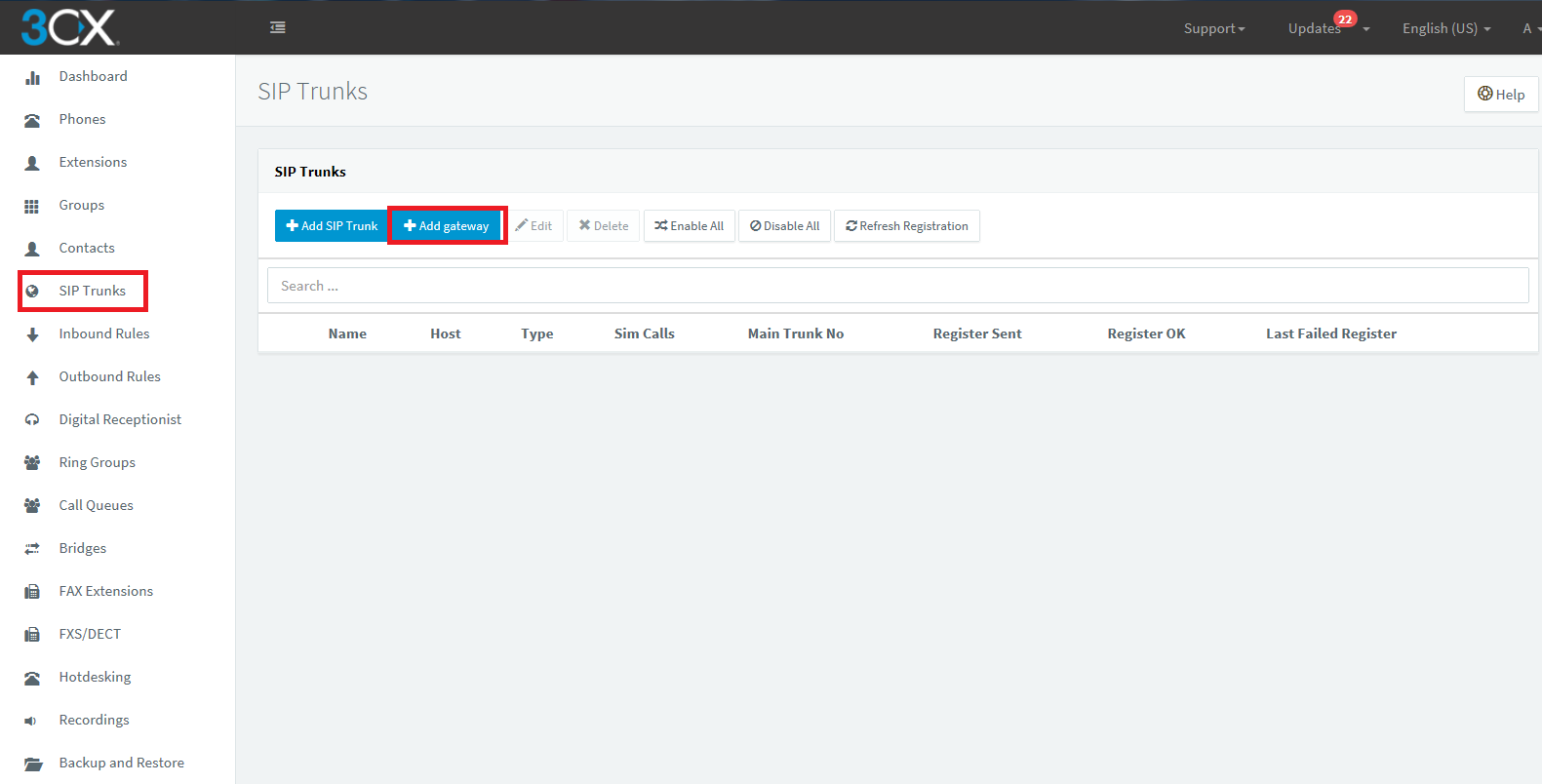The image size is (1542, 784).
Task: Open the Help button
Action: (x=1501, y=94)
